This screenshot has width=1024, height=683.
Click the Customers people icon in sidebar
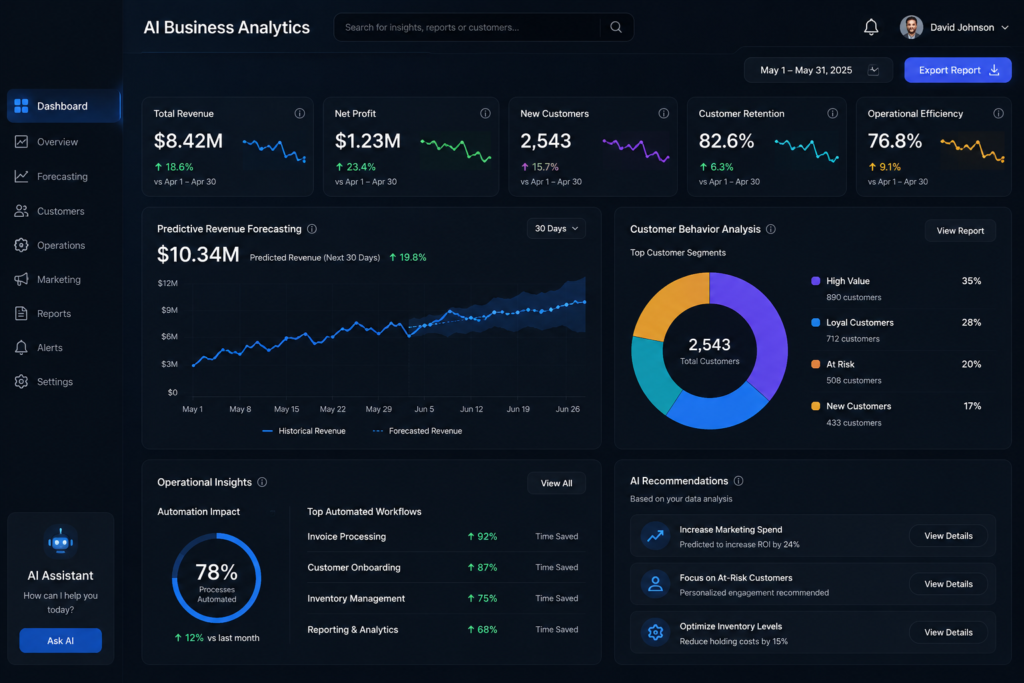tap(21, 211)
